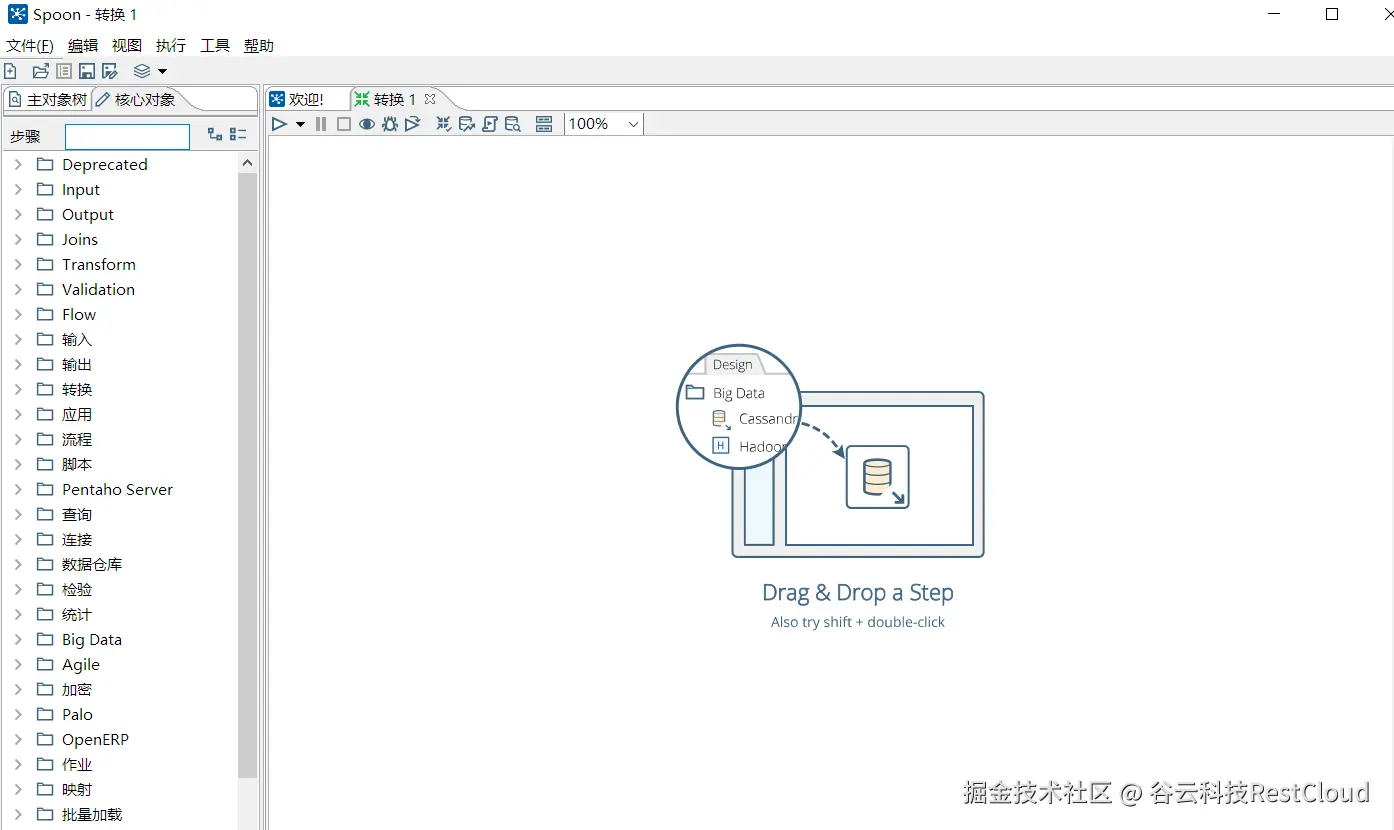The height and width of the screenshot is (830, 1394).
Task: Expand the Validation folder
Action: coord(18,289)
